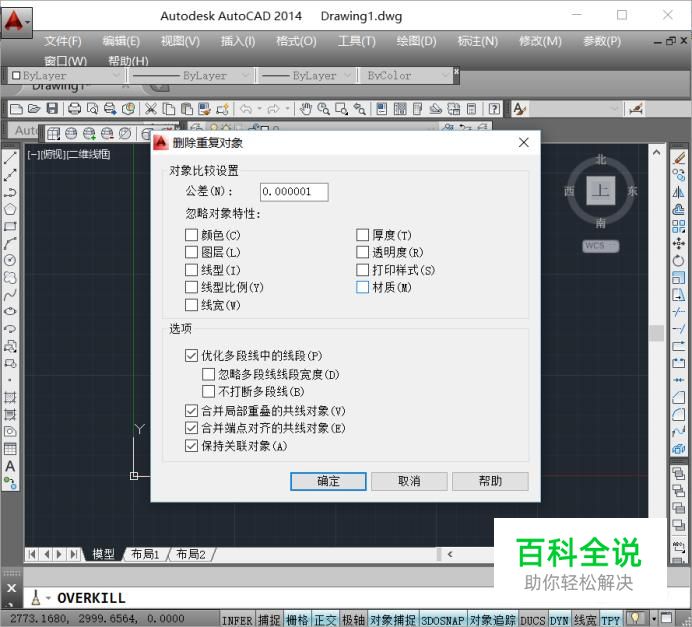The width and height of the screenshot is (692, 627).
Task: Check the 厚度(T) checkbox
Action: point(362,235)
